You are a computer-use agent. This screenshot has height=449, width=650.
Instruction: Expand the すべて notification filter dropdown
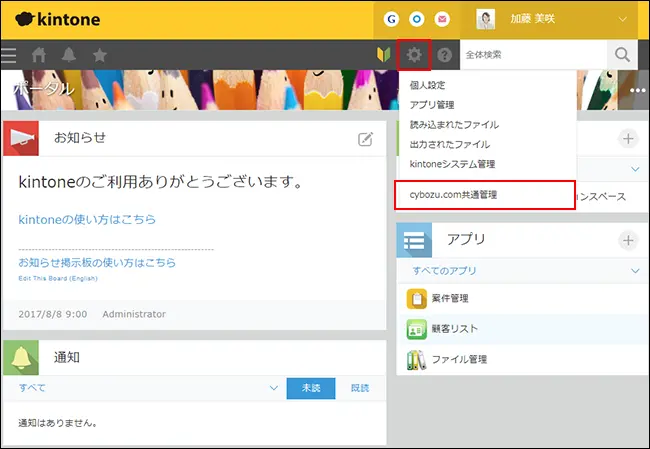pyautogui.click(x=273, y=388)
